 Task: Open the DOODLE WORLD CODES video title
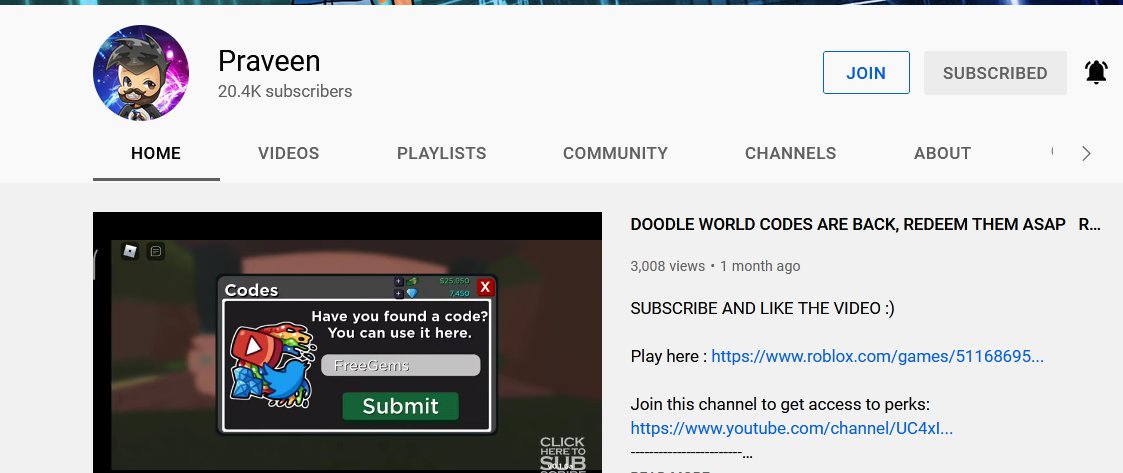[x=865, y=224]
